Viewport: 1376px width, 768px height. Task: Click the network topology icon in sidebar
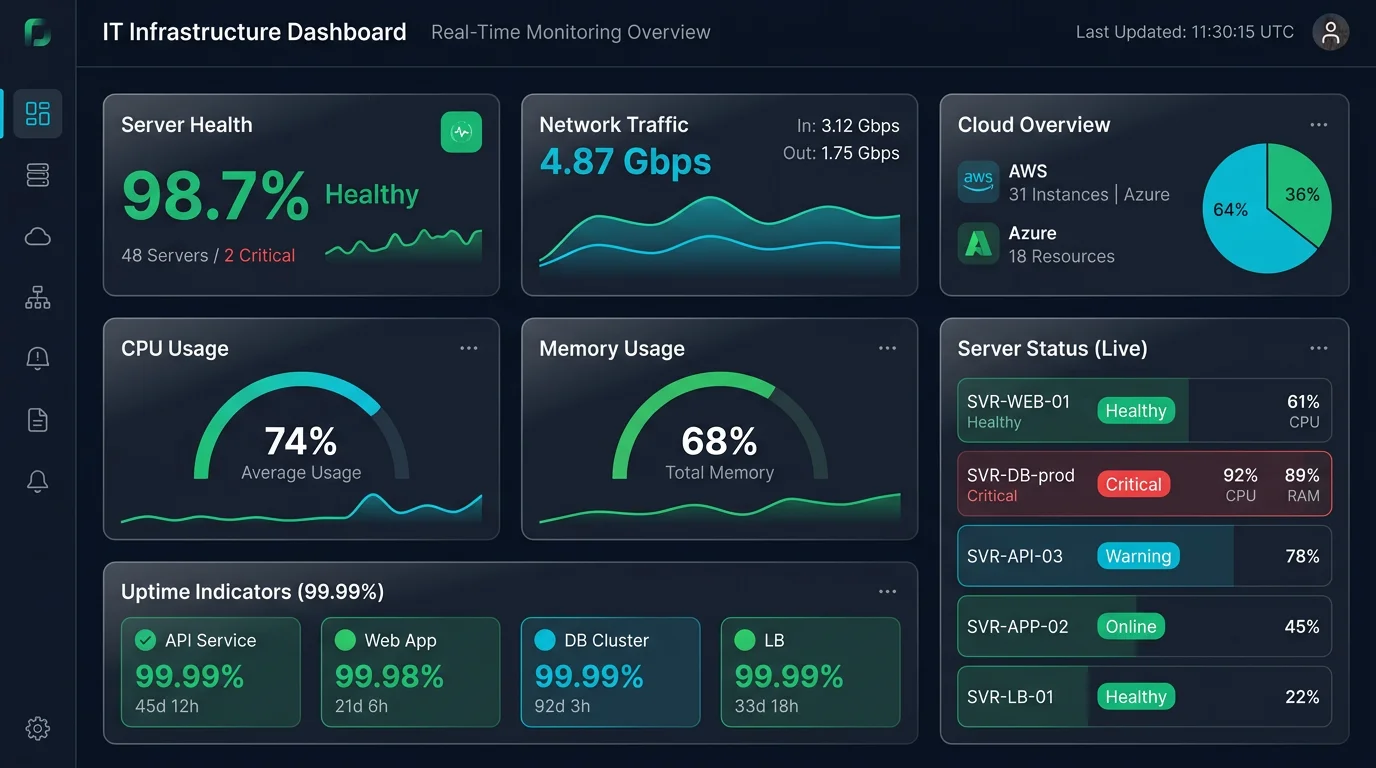[x=37, y=297]
